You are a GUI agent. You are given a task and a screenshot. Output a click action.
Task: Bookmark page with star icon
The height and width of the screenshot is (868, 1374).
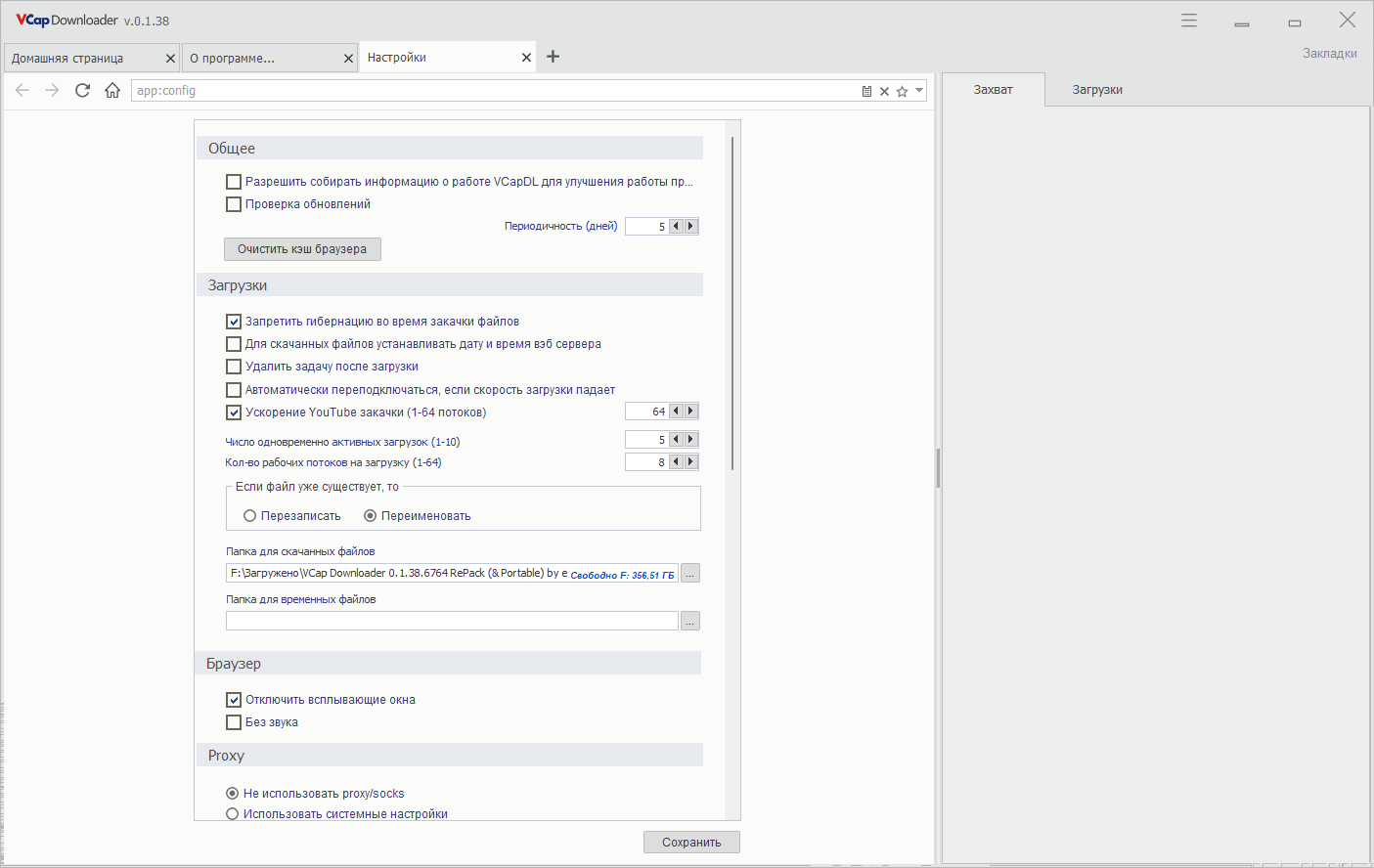[x=902, y=91]
